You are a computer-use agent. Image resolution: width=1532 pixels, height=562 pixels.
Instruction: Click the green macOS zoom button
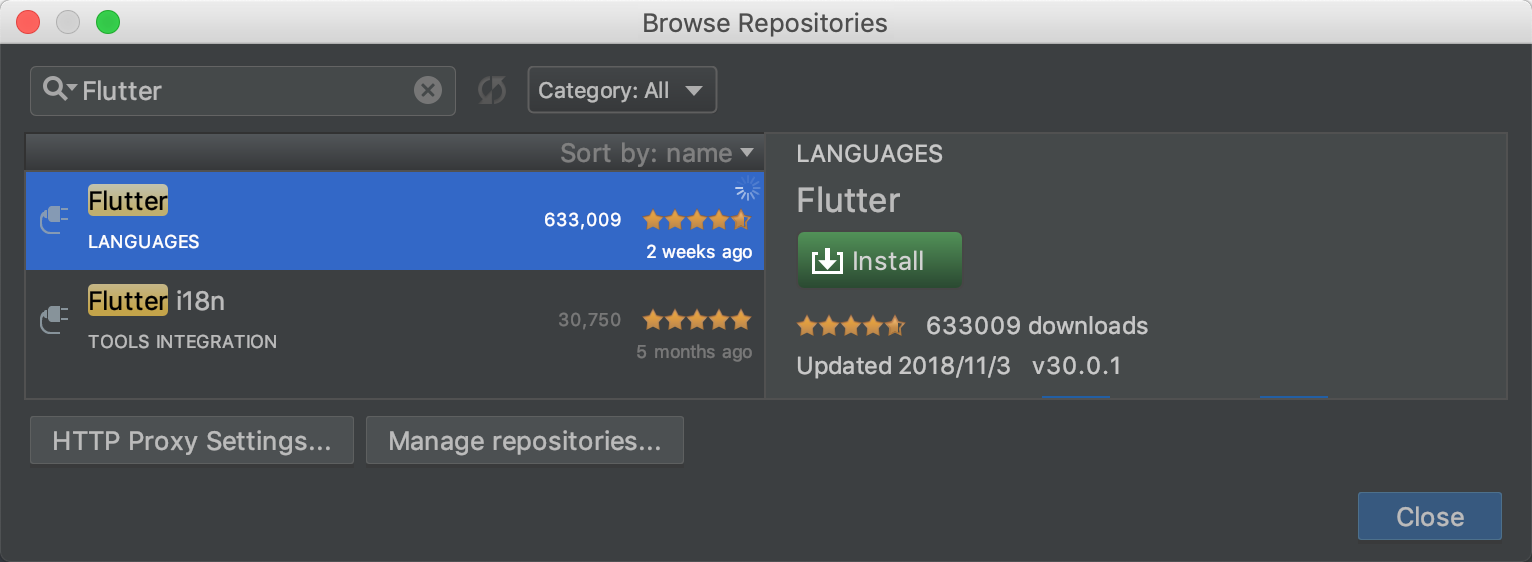click(107, 22)
